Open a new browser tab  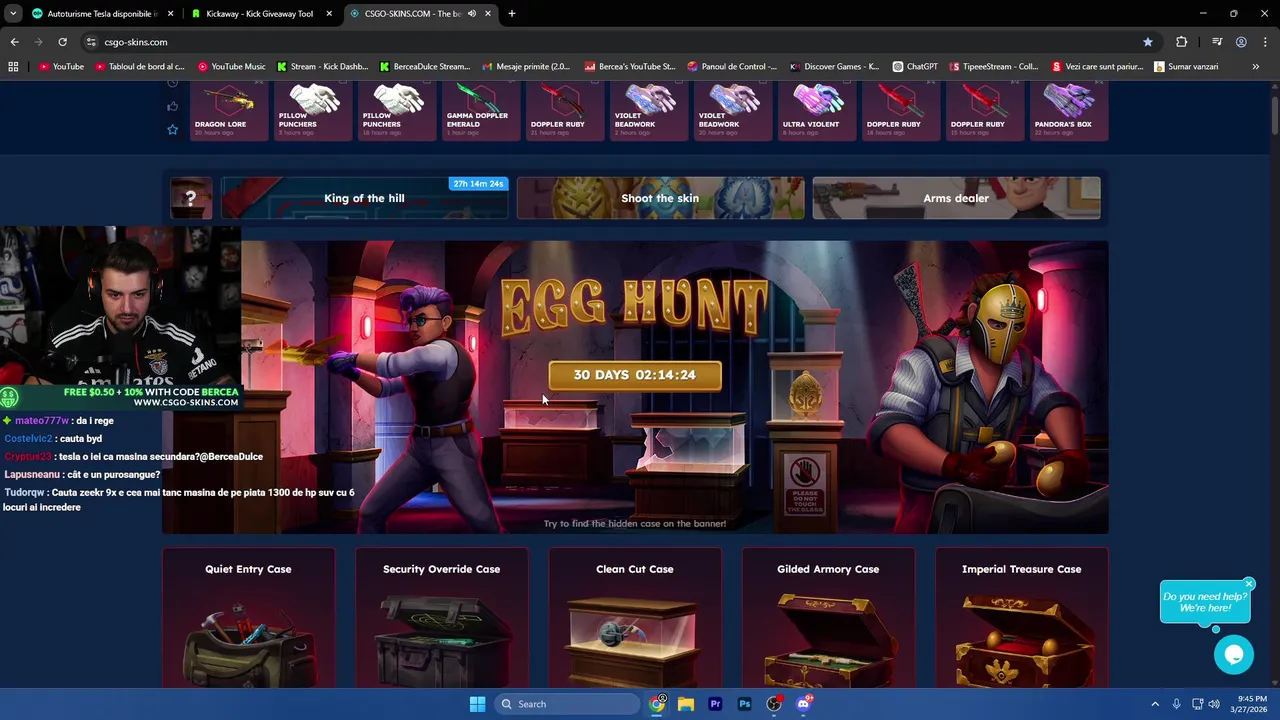pos(511,14)
